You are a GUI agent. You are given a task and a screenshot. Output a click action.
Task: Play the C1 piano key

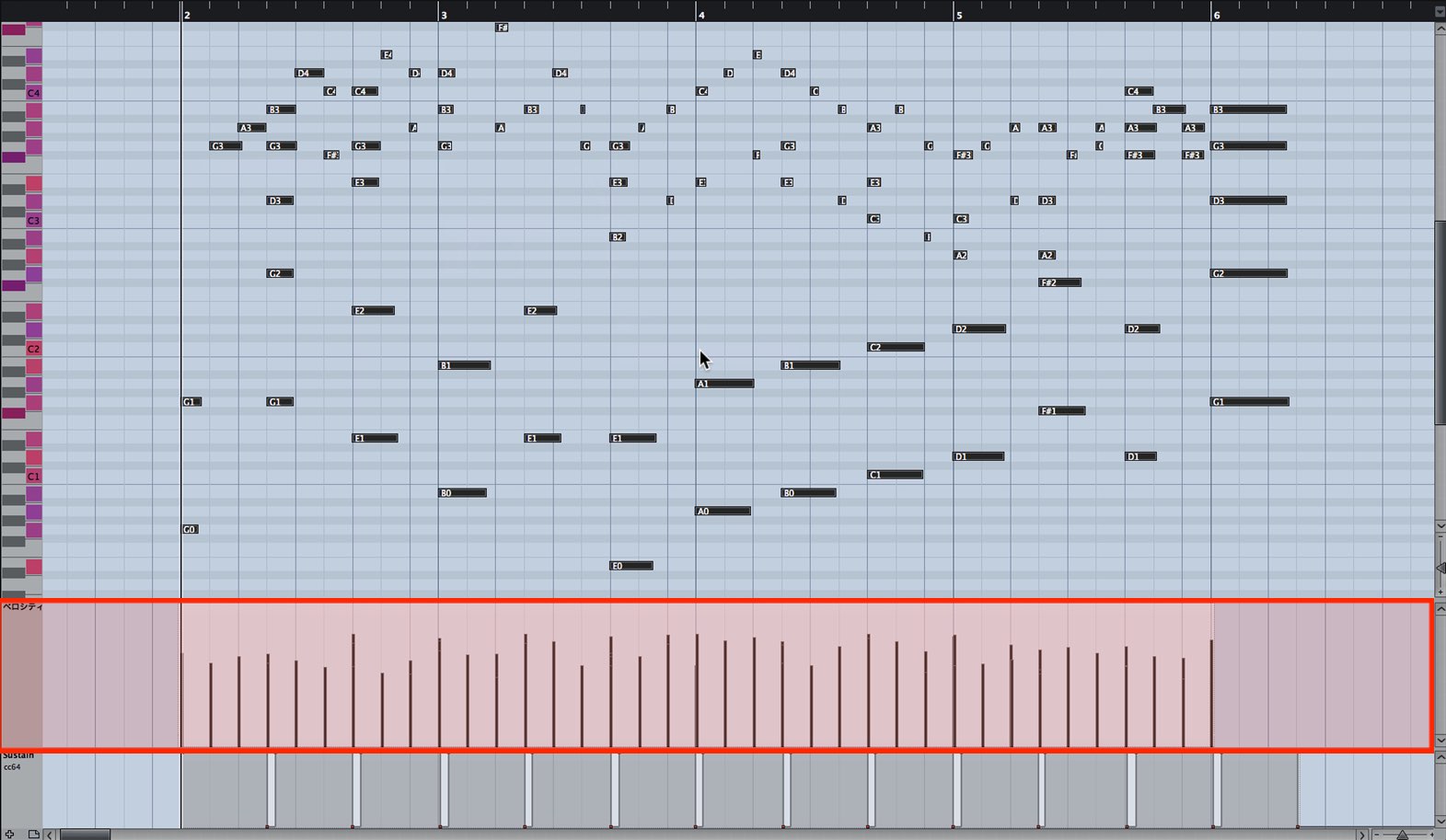33,477
